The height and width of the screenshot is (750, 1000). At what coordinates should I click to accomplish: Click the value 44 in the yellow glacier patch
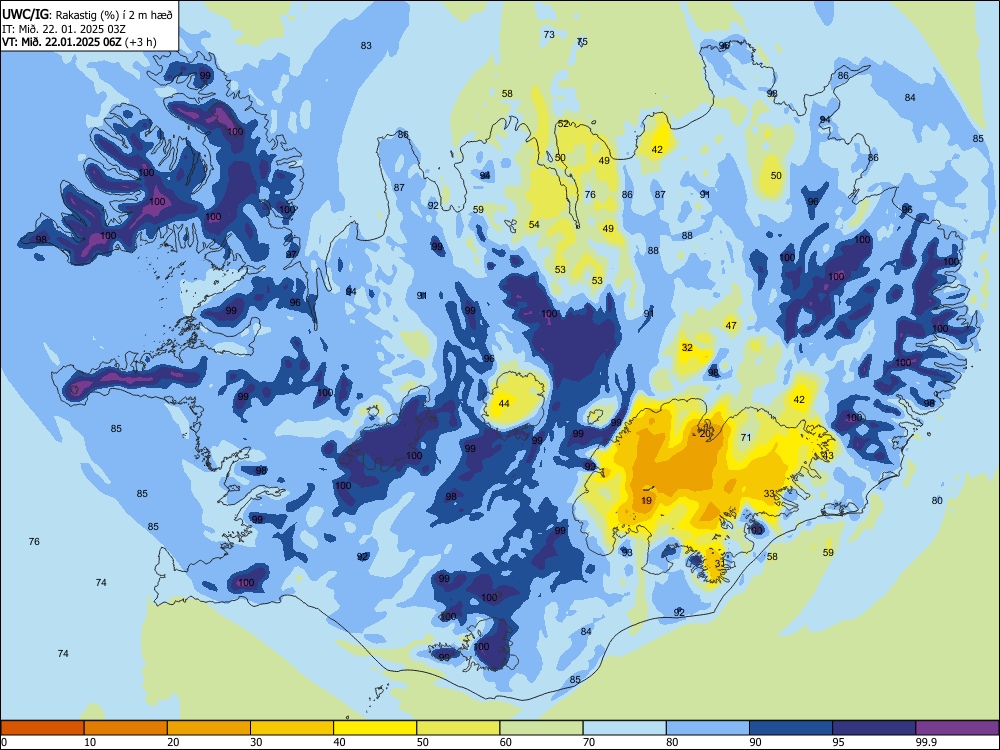[x=504, y=404]
